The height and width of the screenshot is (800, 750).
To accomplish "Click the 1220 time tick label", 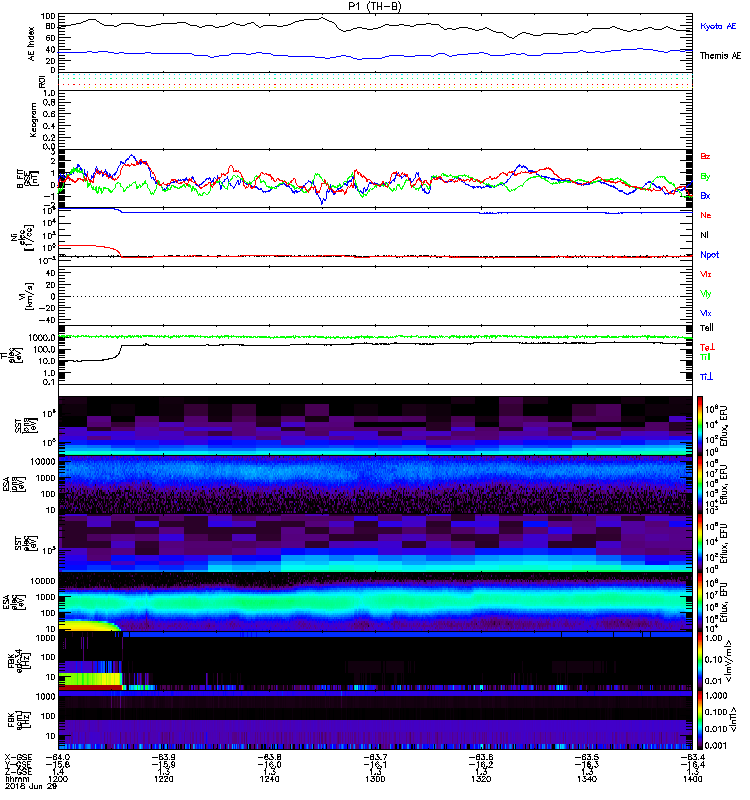I will point(163,779).
